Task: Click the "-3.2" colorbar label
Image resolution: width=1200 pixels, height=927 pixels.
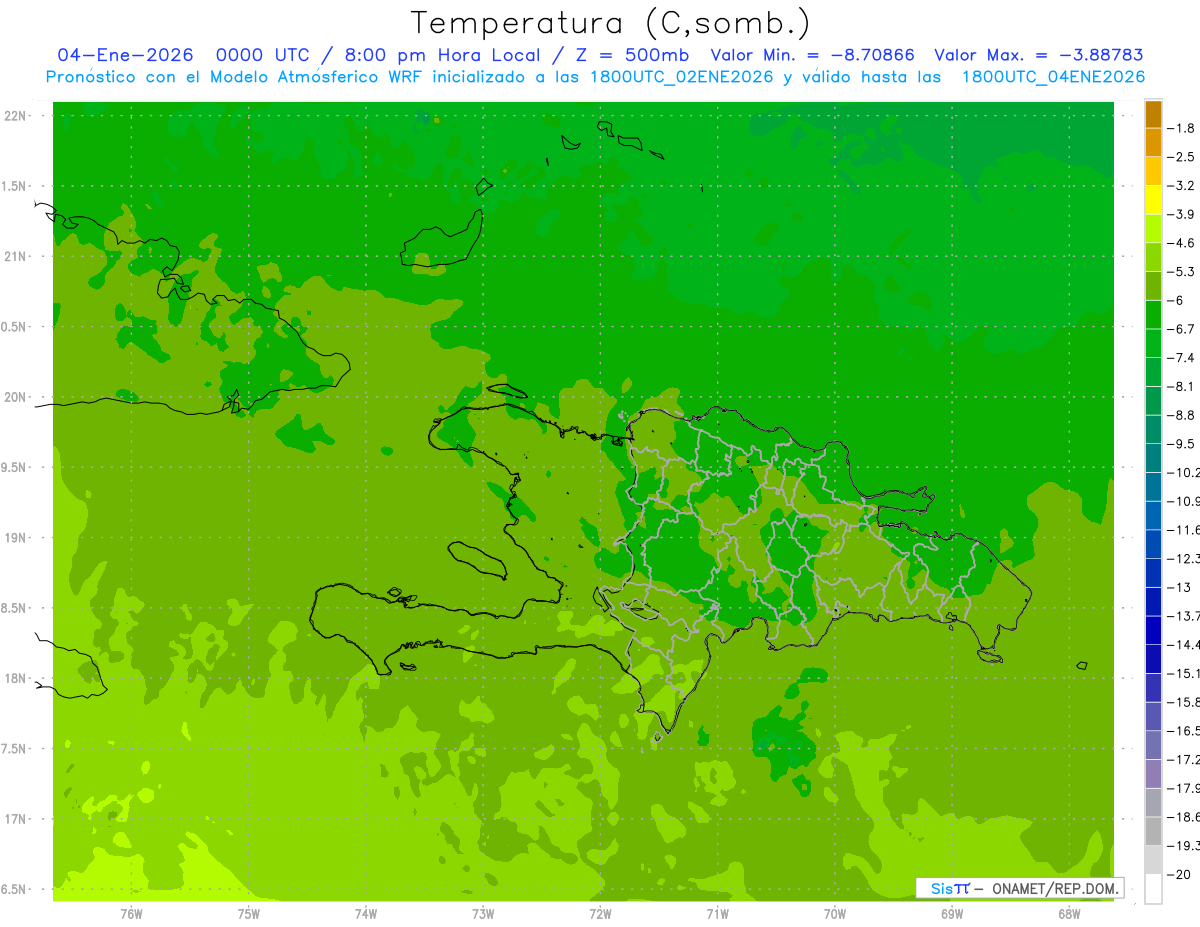Action: (x=1182, y=186)
